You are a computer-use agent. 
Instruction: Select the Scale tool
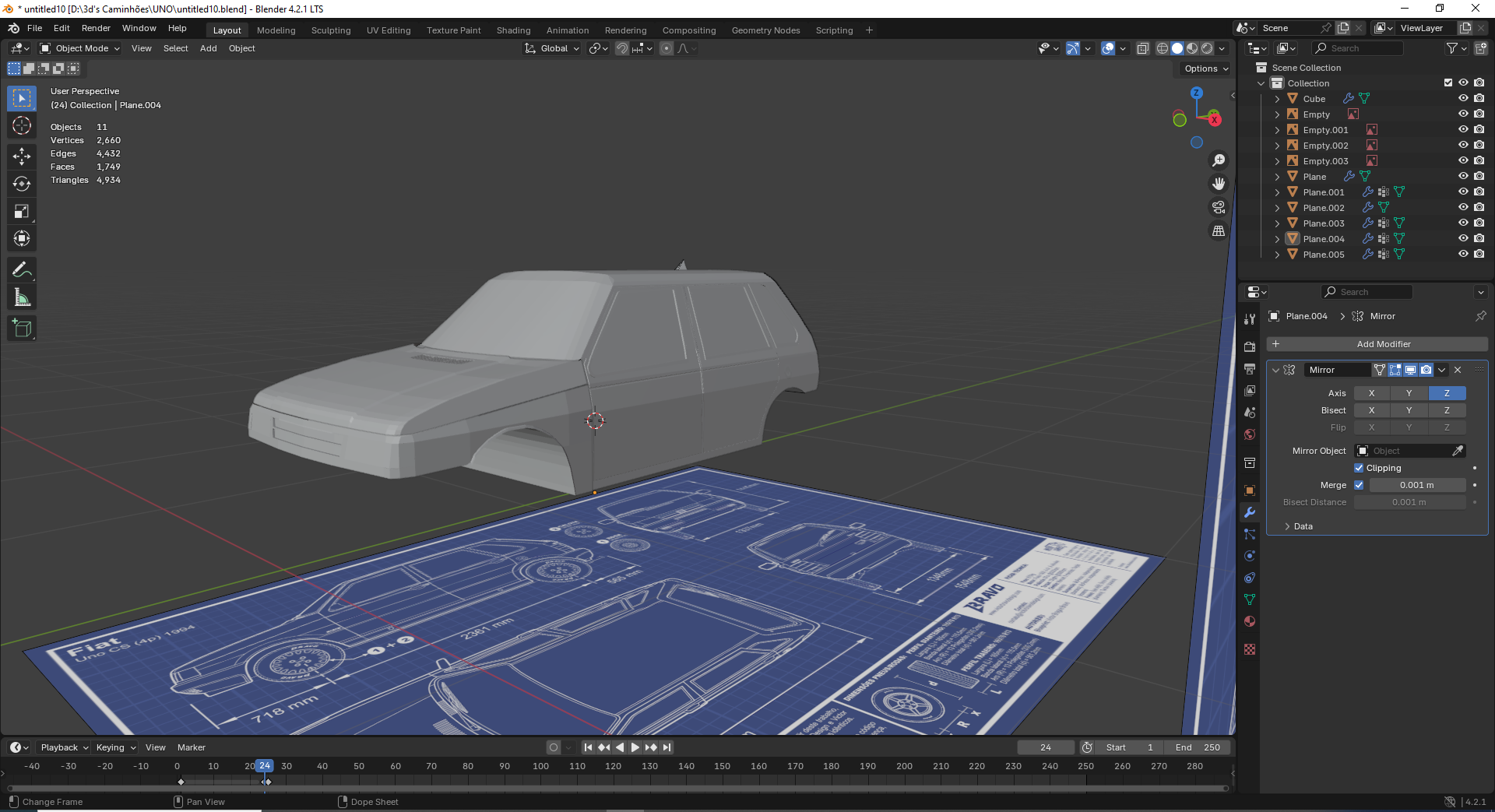point(22,211)
